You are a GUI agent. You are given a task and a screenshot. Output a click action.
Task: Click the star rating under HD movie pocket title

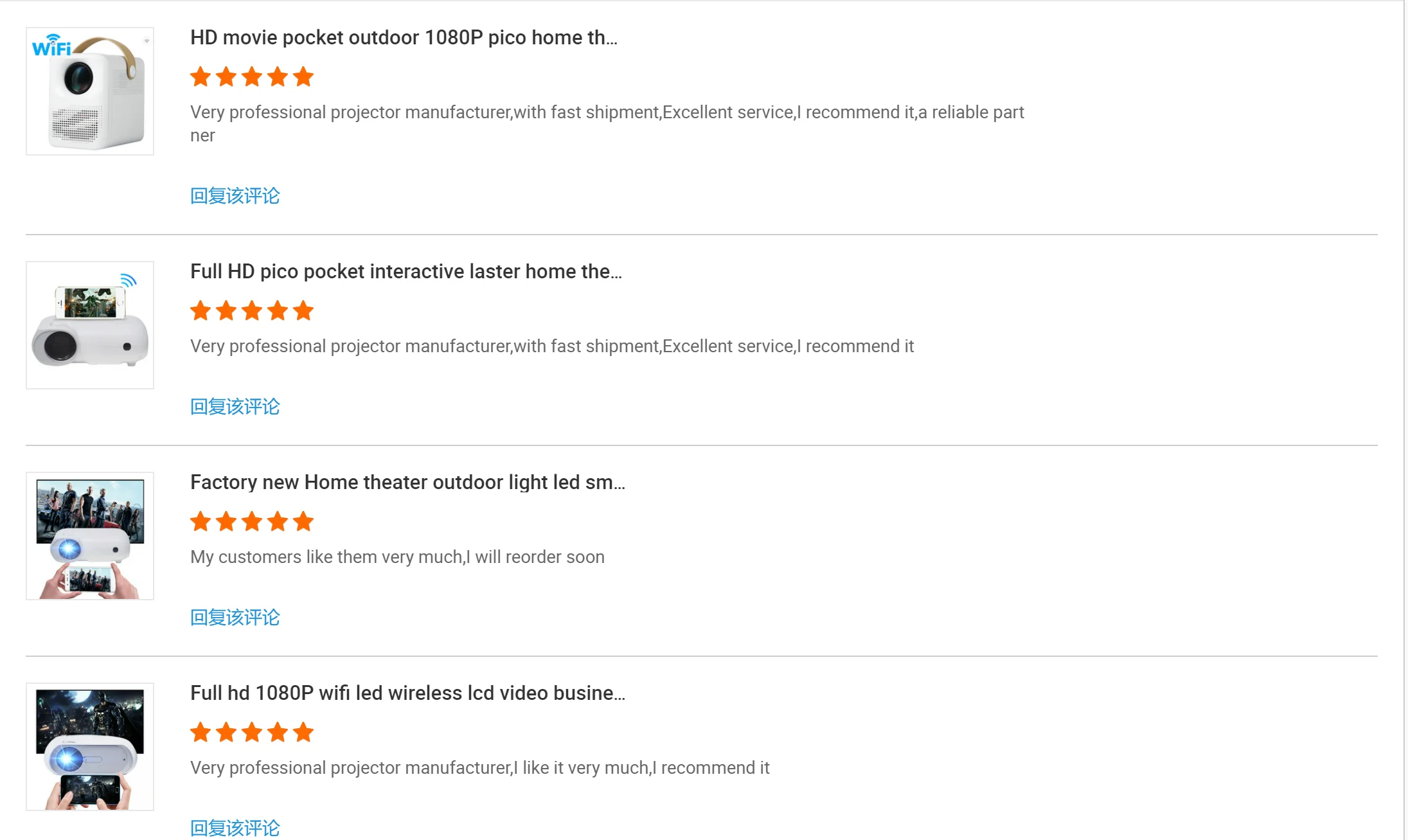(252, 77)
